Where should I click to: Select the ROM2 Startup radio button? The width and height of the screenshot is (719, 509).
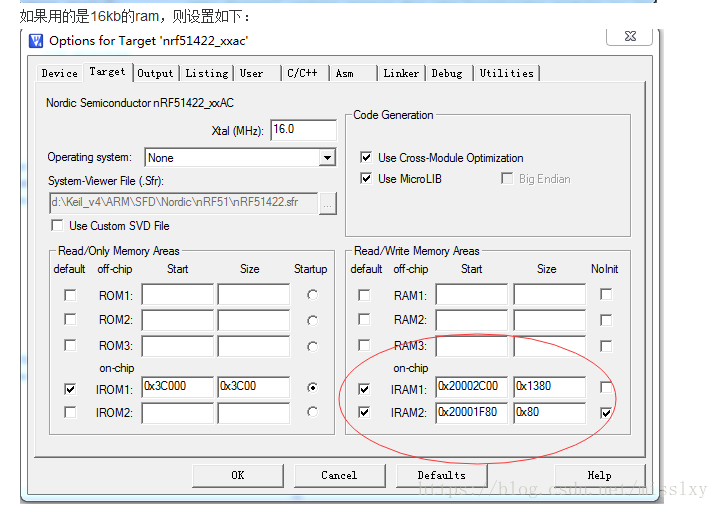(312, 320)
